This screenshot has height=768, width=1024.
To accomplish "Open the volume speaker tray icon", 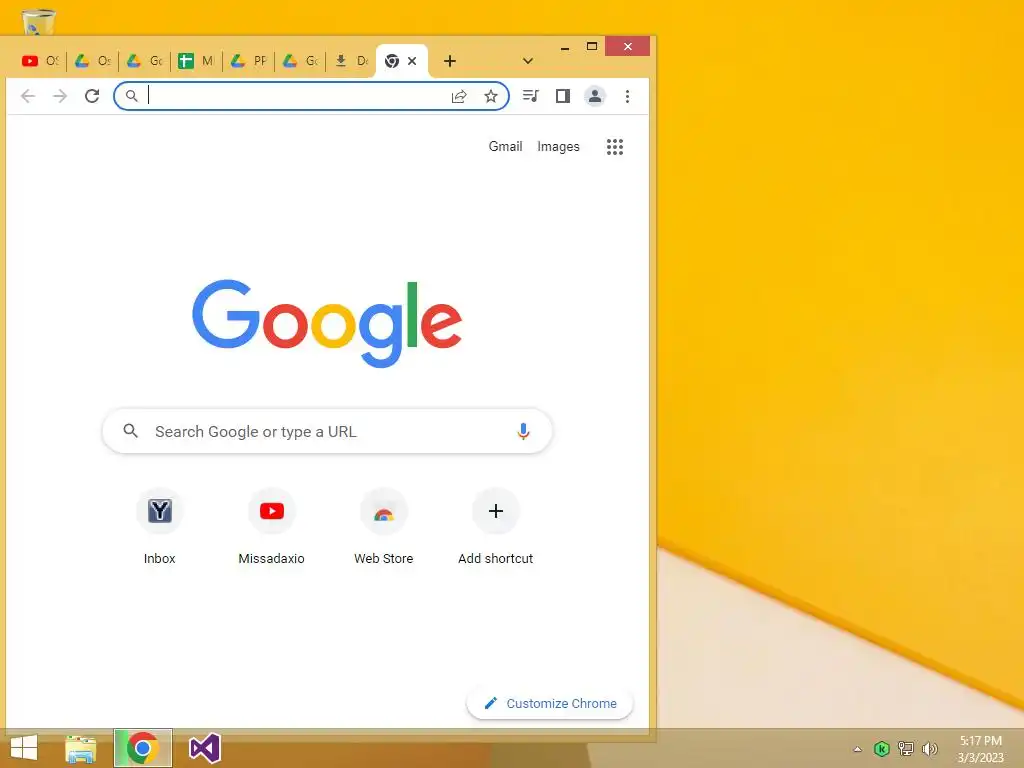I will (929, 748).
